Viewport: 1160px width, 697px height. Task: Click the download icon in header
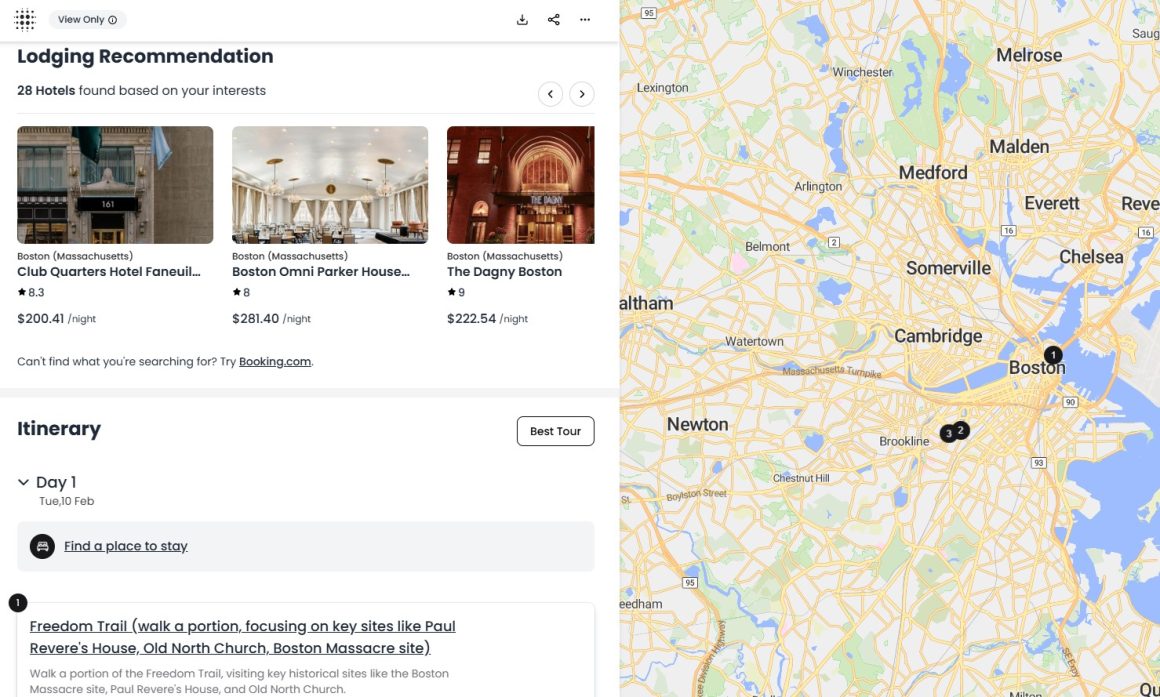pyautogui.click(x=522, y=20)
